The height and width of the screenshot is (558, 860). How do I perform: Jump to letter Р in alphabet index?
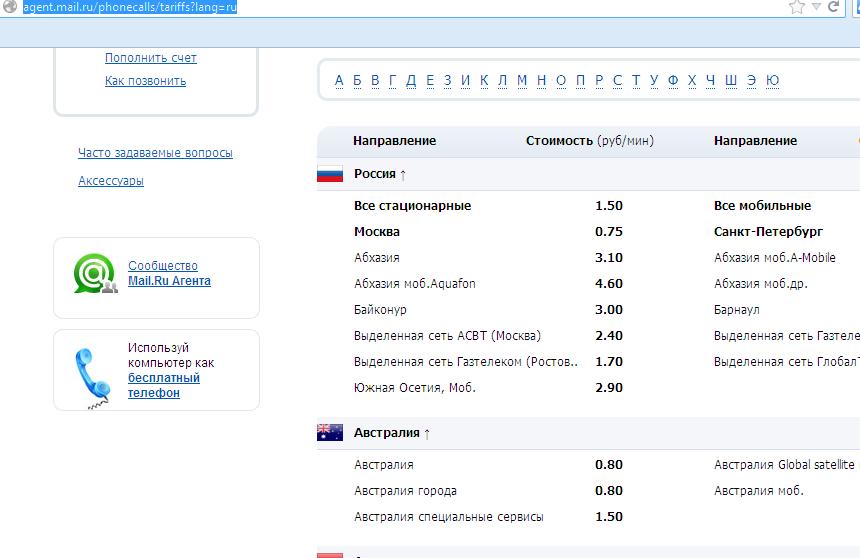tap(599, 80)
